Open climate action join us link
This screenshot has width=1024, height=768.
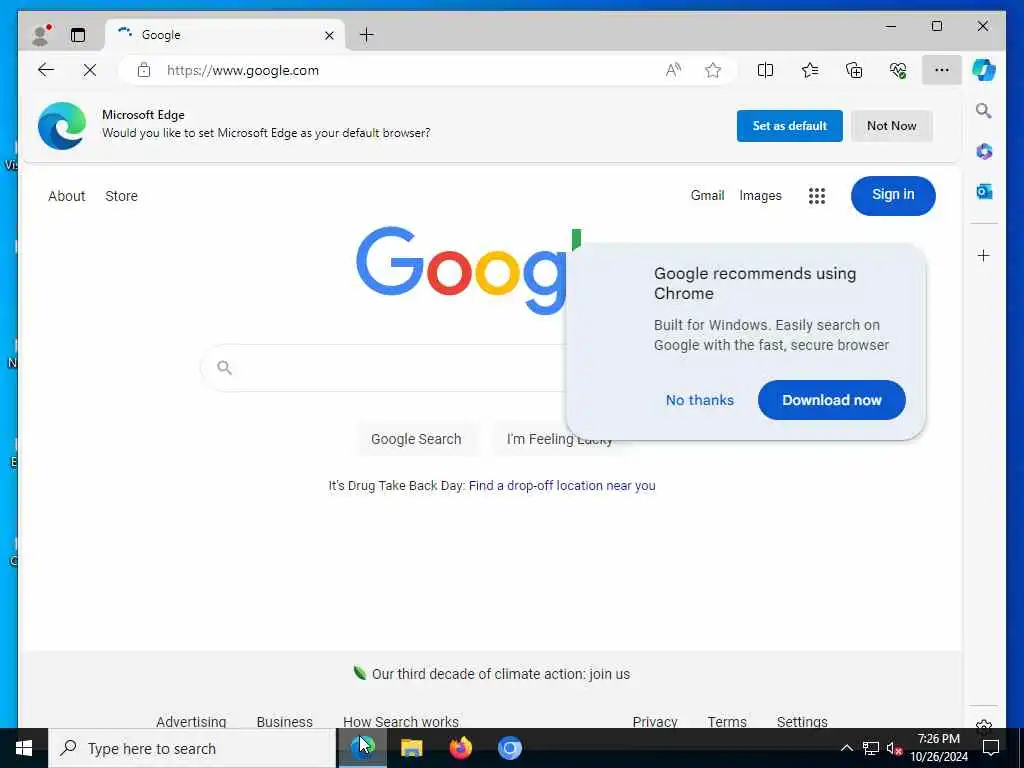coord(501,674)
